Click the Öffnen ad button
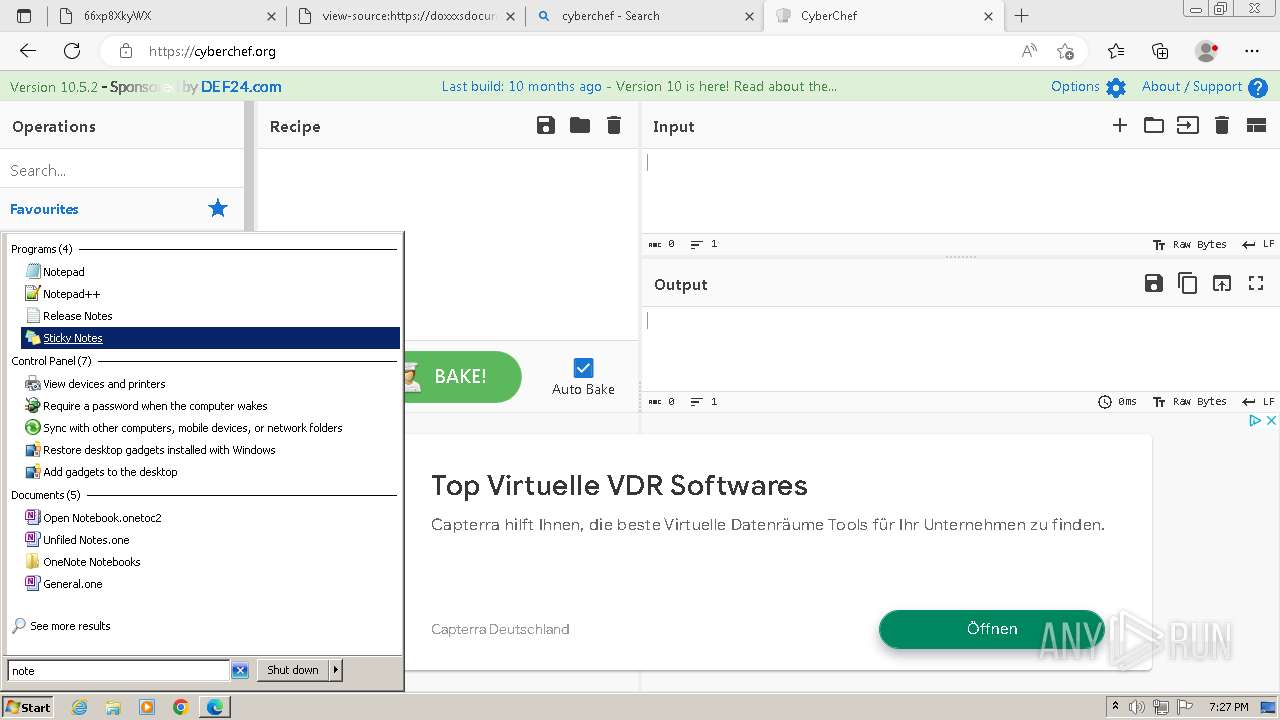This screenshot has height=720, width=1280. [x=992, y=629]
